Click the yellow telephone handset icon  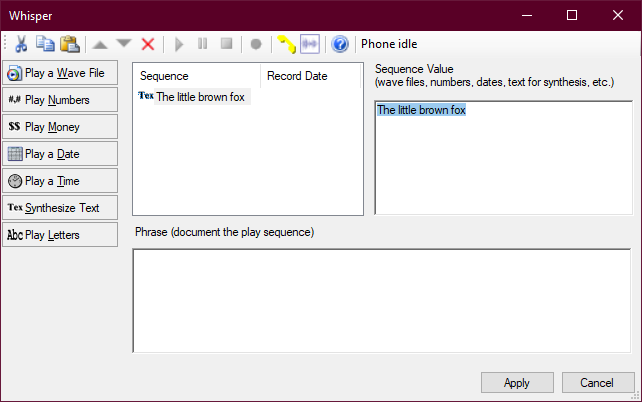coord(286,44)
